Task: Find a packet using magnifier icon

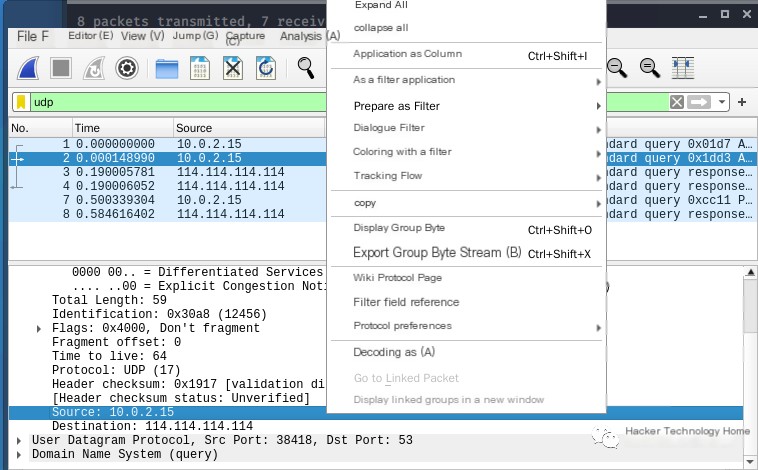Action: click(x=306, y=68)
